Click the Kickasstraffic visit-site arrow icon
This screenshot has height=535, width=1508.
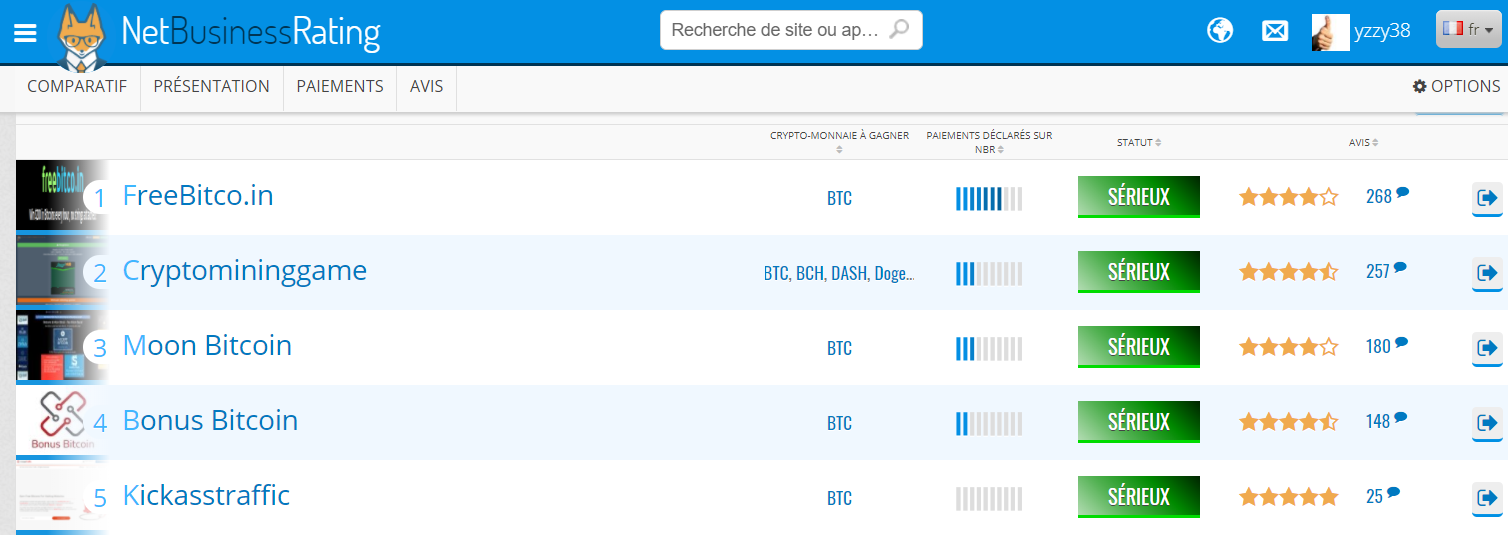(x=1487, y=498)
